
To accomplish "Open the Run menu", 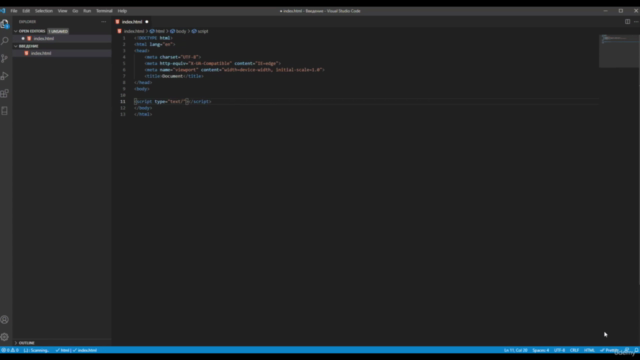I will point(87,11).
